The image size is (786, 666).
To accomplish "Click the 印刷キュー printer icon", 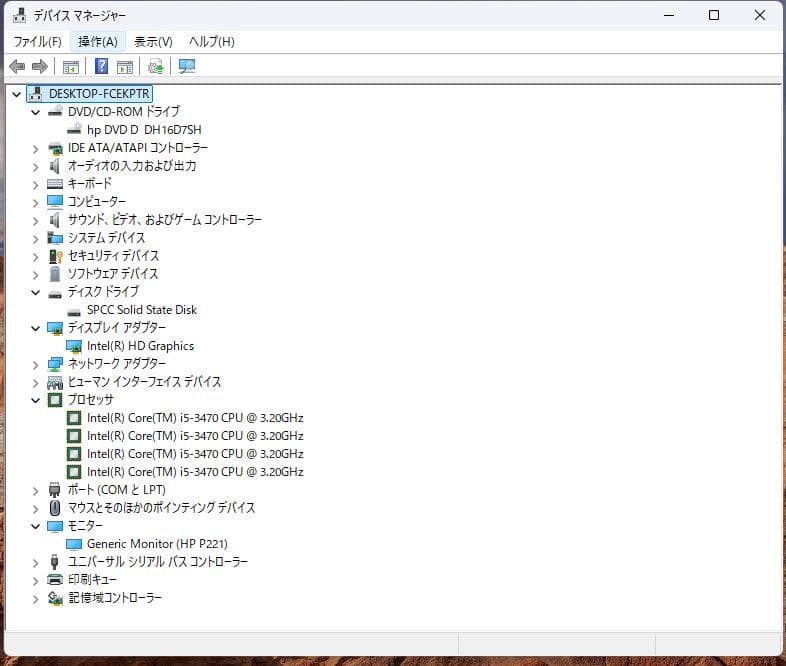I will (55, 580).
